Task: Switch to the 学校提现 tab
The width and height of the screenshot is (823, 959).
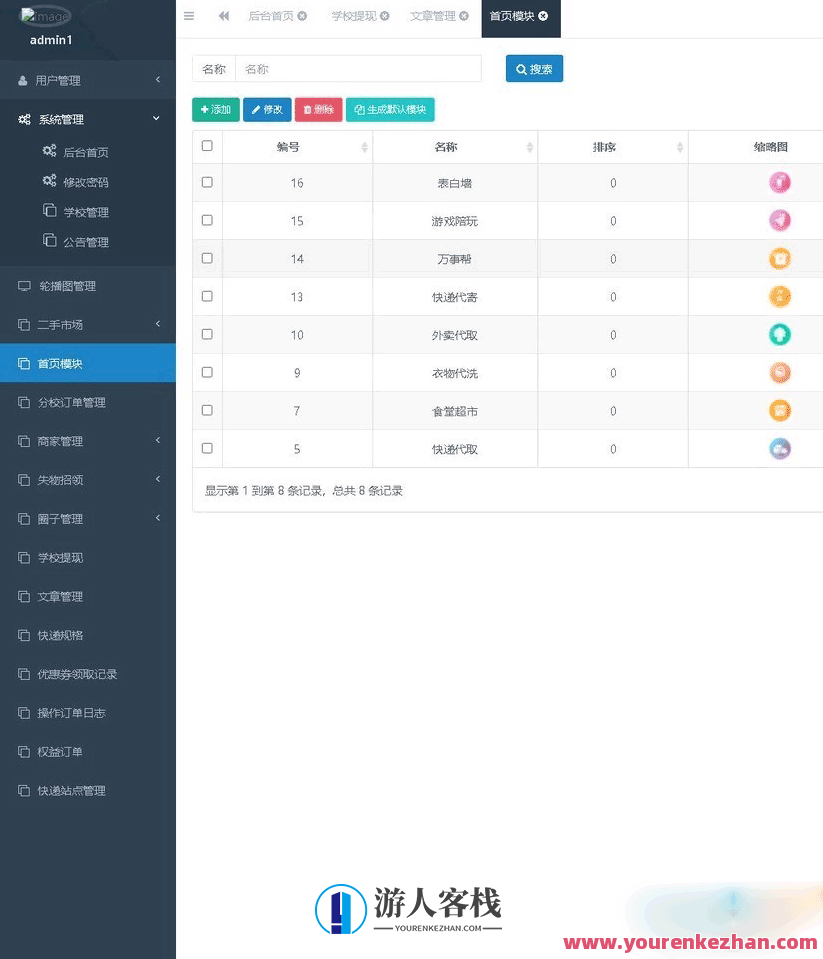Action: point(352,15)
